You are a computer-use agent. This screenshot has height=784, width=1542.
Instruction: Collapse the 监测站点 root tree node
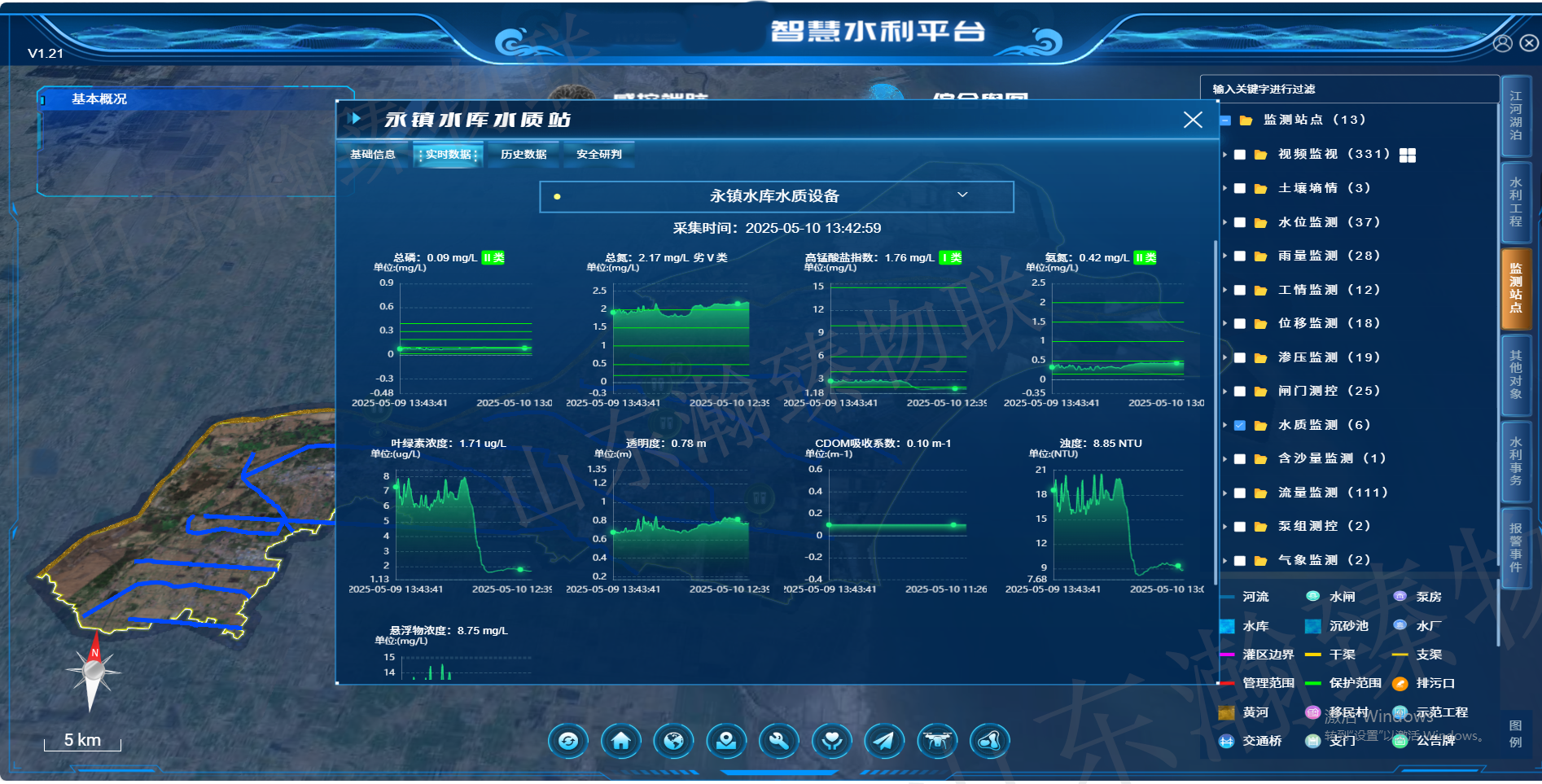(x=1225, y=120)
